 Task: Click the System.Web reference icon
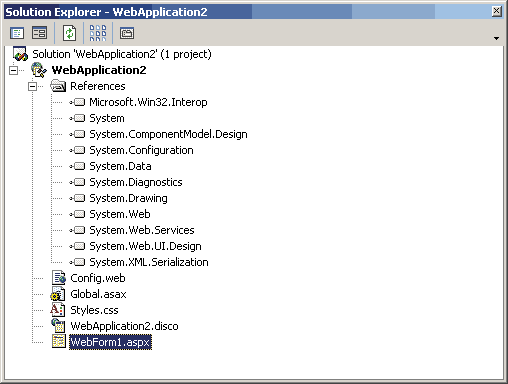77,214
